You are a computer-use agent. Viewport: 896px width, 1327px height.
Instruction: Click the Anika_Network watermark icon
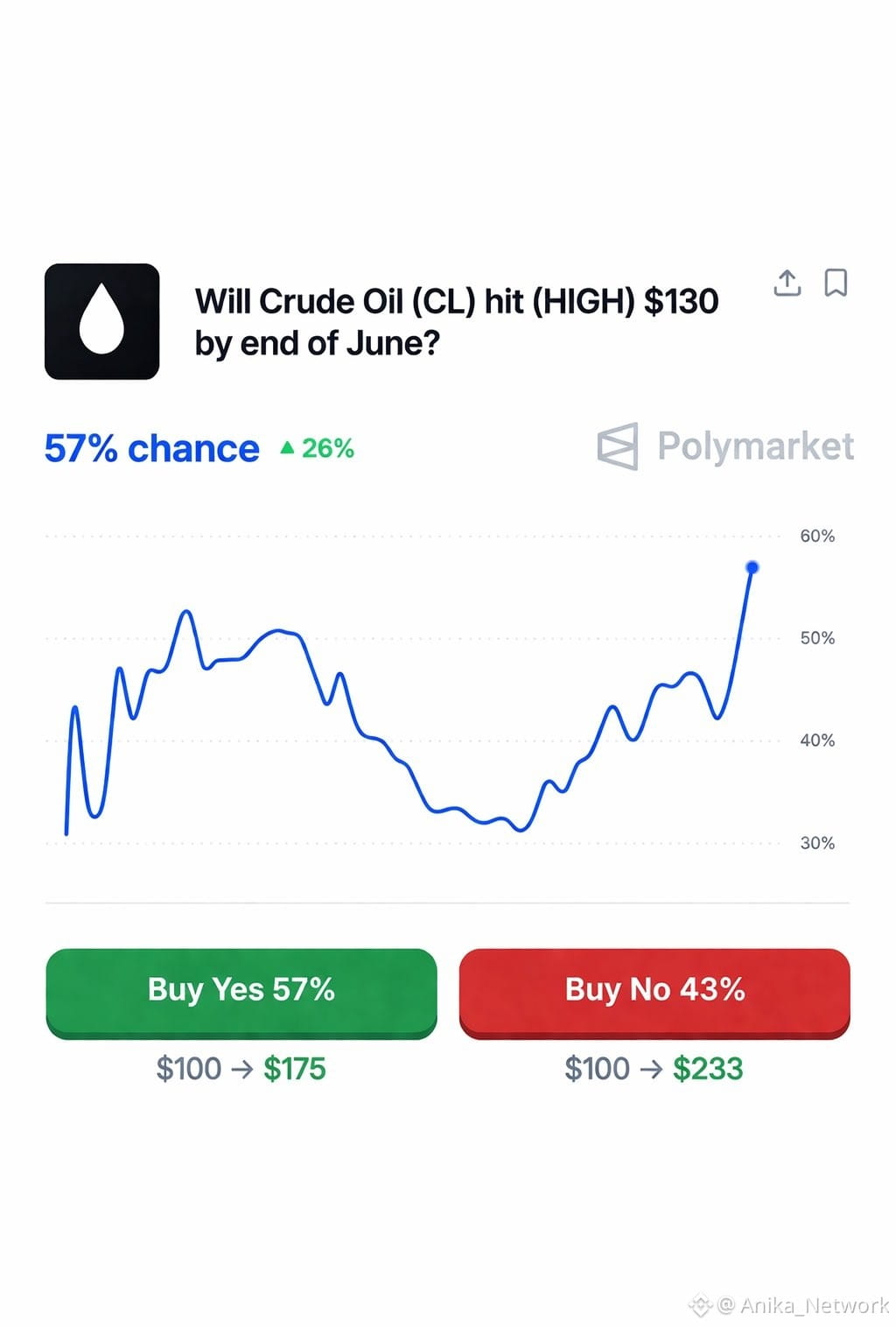700,1306
